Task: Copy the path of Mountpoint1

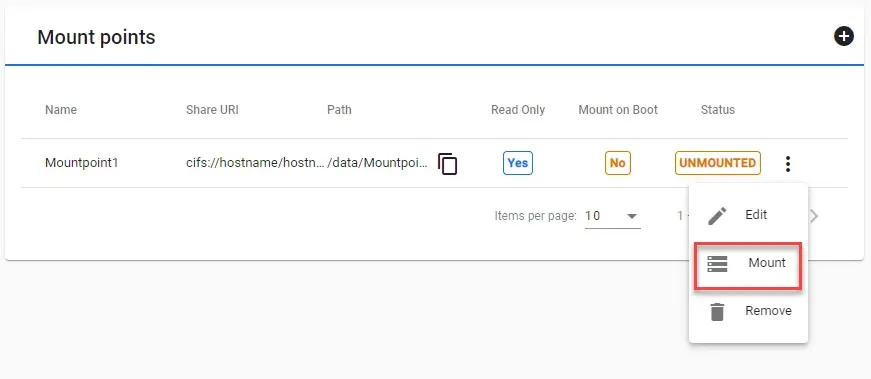Action: pos(448,164)
